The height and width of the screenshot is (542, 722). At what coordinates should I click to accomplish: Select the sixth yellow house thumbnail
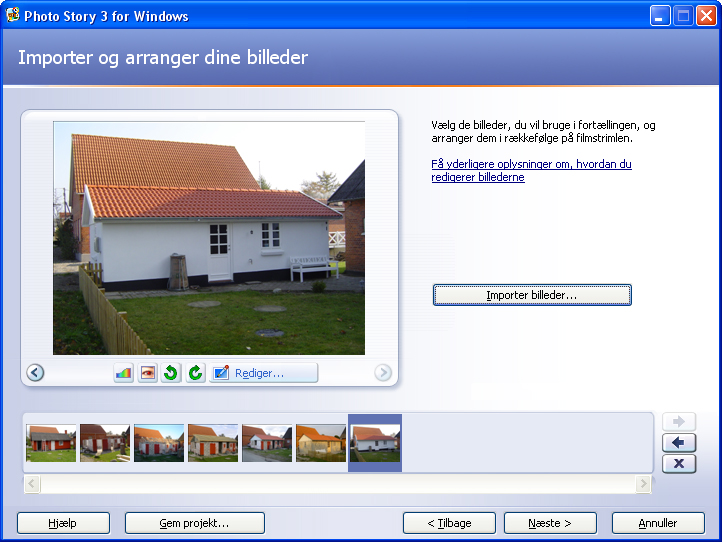click(x=321, y=443)
